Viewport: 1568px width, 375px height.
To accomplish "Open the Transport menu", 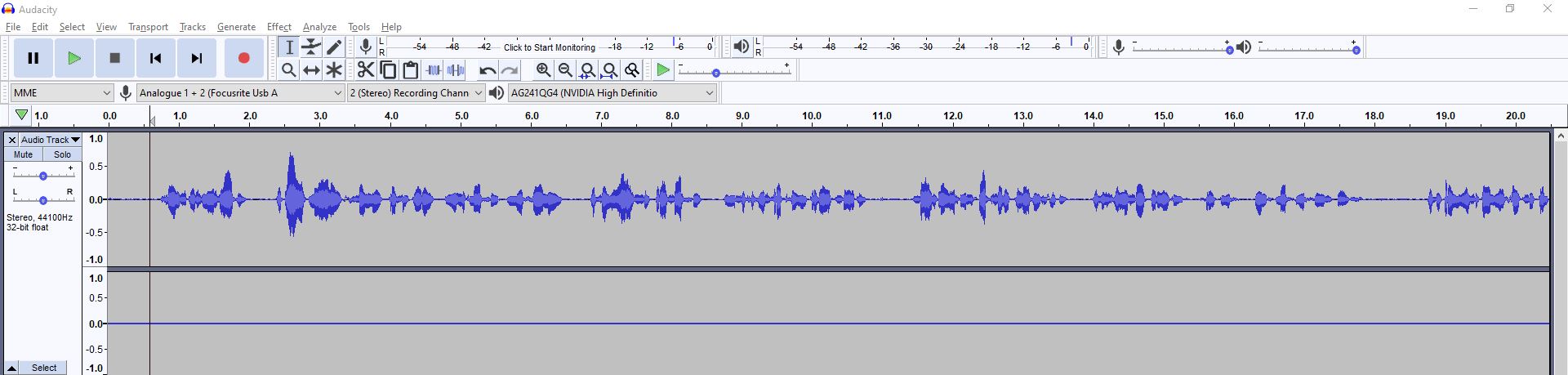I will coord(148,27).
